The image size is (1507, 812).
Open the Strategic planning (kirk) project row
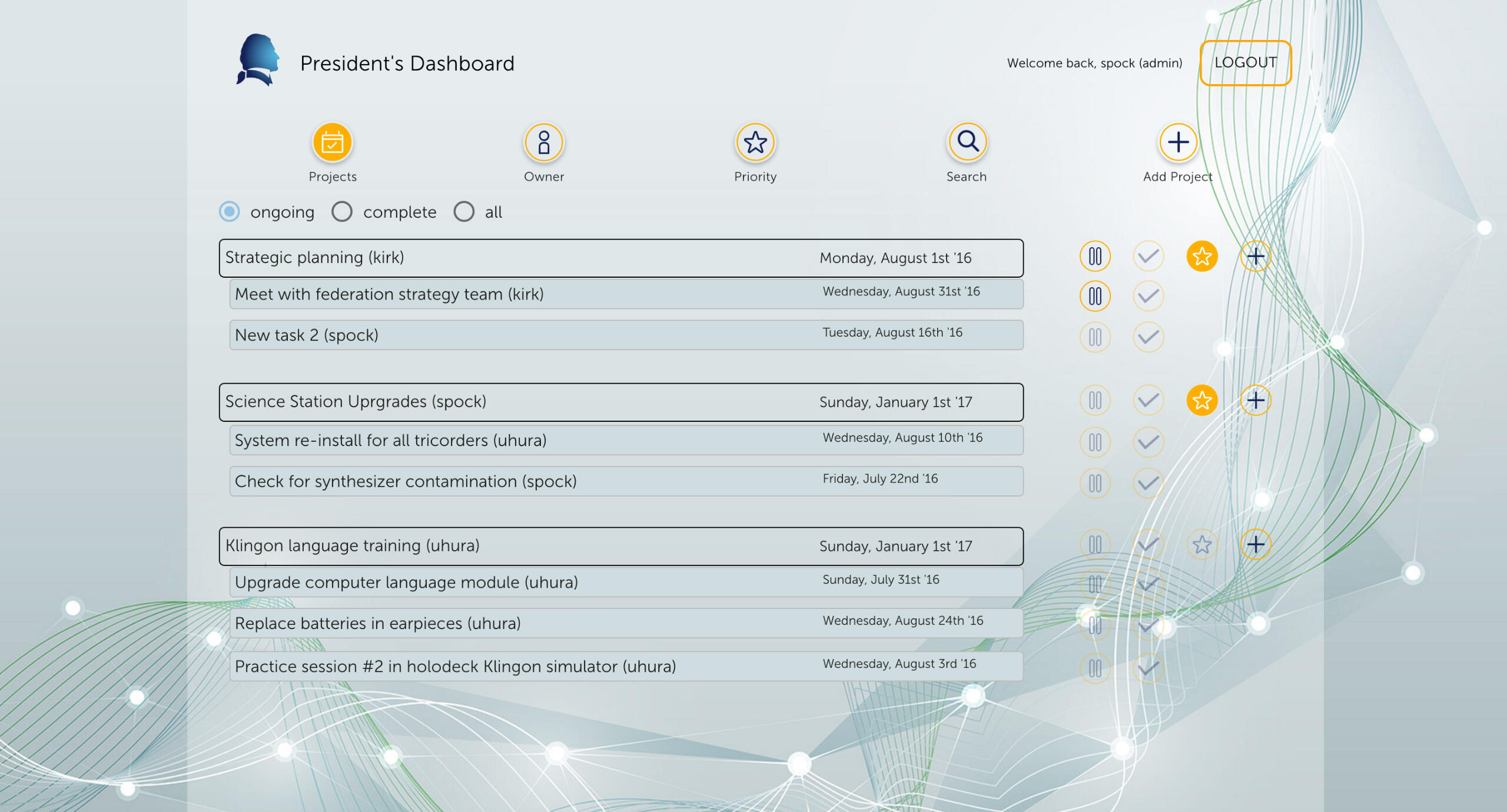tap(621, 258)
